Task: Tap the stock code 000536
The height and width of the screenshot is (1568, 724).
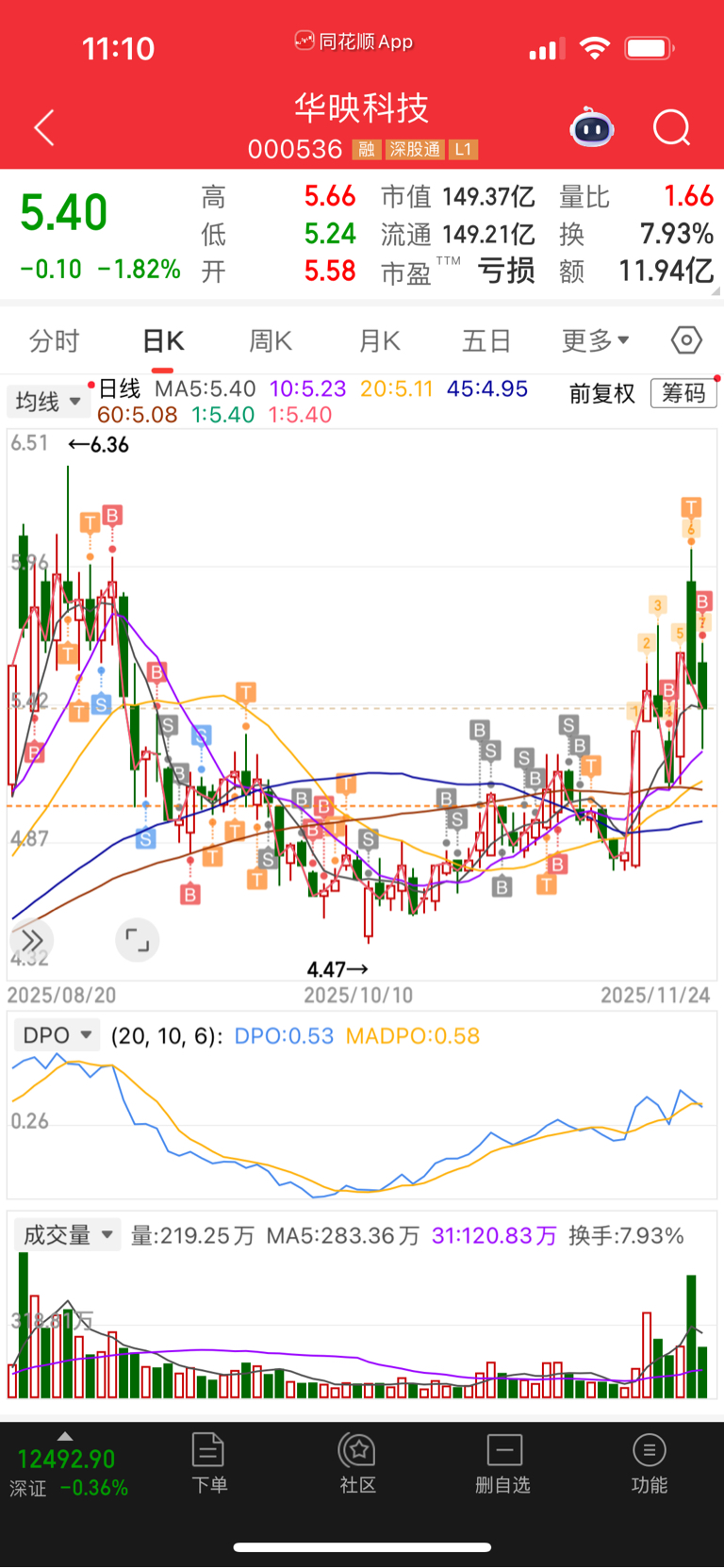Action: tap(295, 149)
